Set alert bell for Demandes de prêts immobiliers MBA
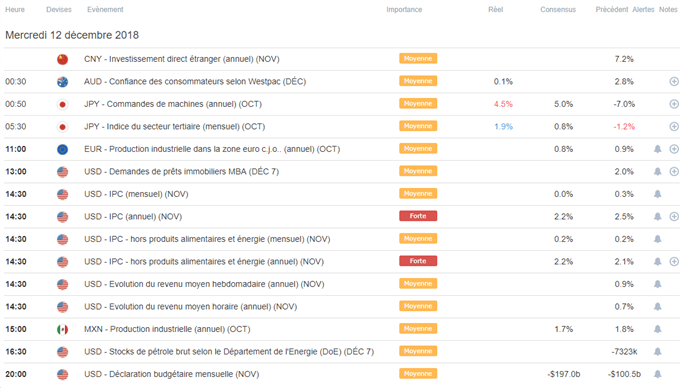 click(657, 172)
